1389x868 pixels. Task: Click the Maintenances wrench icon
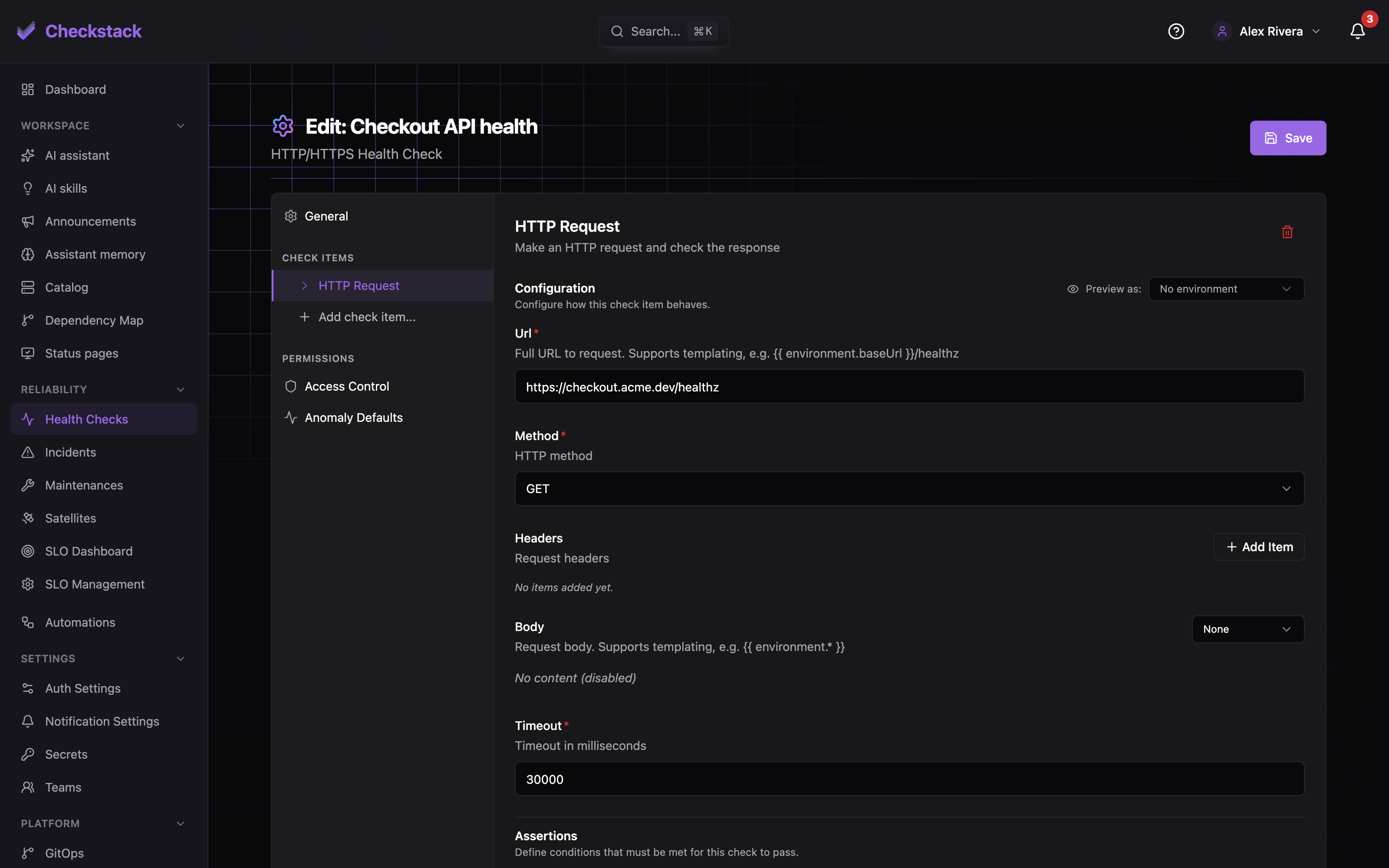coord(27,485)
